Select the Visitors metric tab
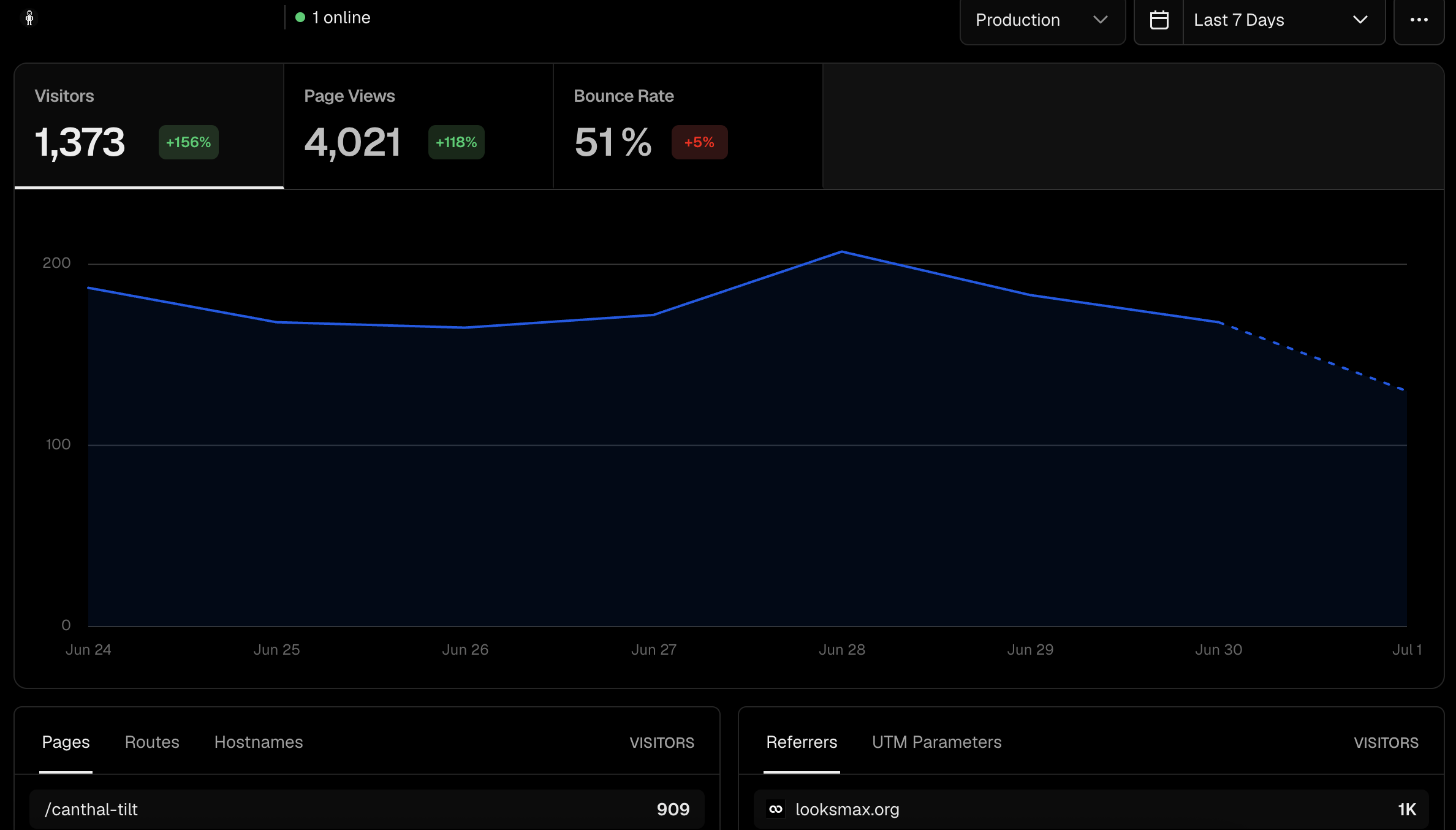This screenshot has width=1456, height=830. pyautogui.click(x=149, y=126)
